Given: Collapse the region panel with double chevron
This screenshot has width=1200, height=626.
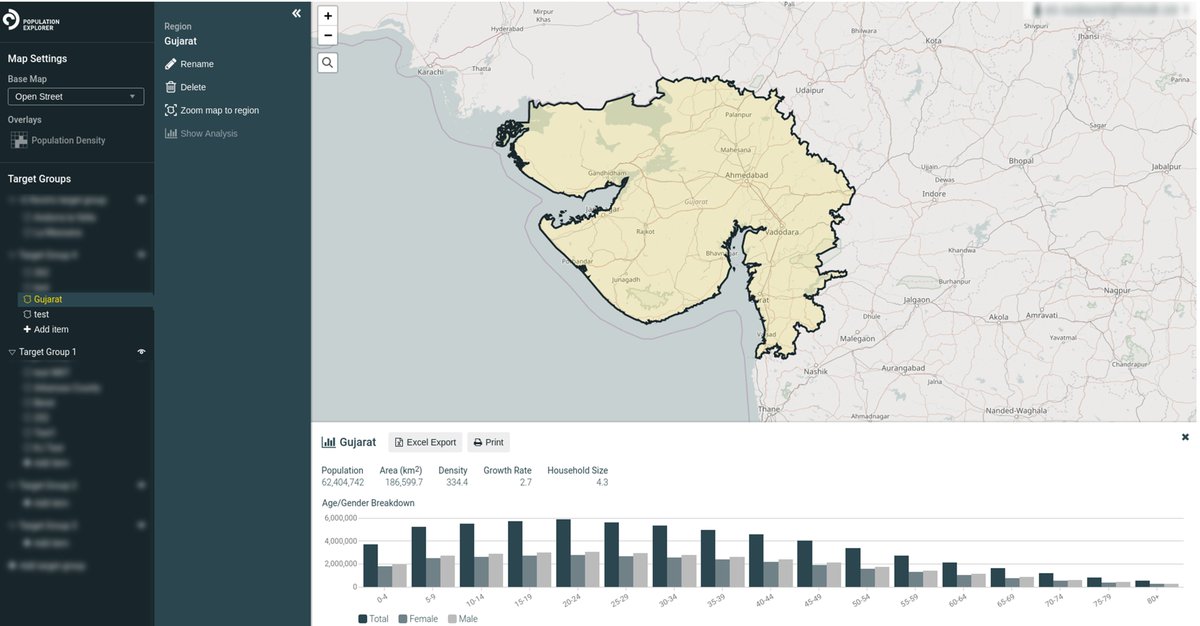Looking at the screenshot, I should [x=297, y=13].
